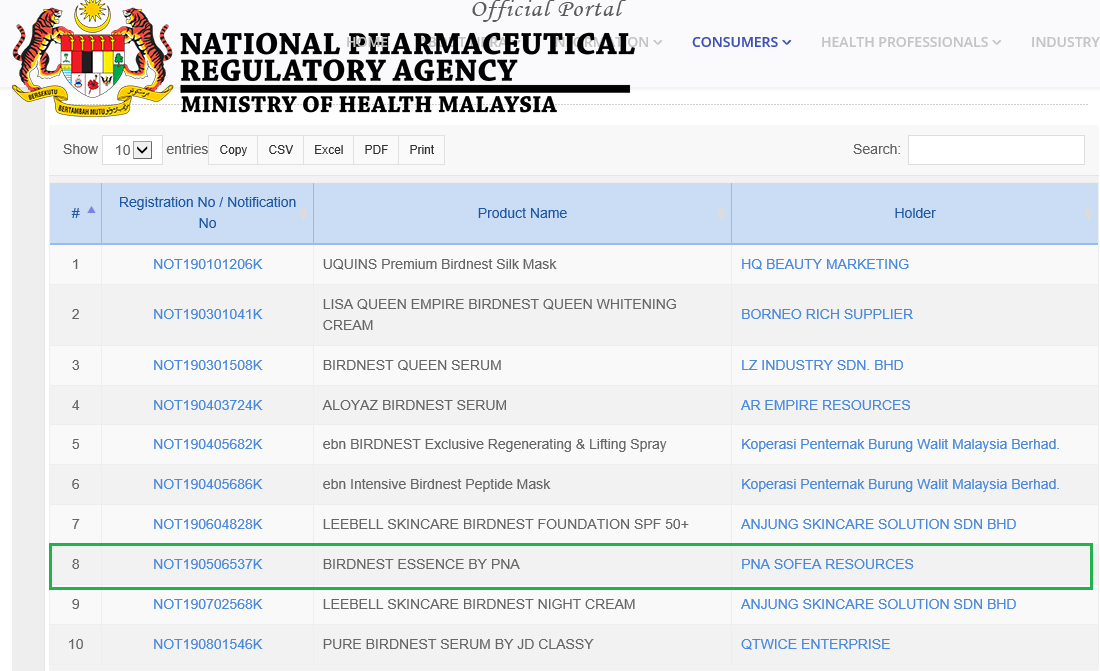Open notification NOT190702568K
The width and height of the screenshot is (1100, 671).
(x=208, y=605)
